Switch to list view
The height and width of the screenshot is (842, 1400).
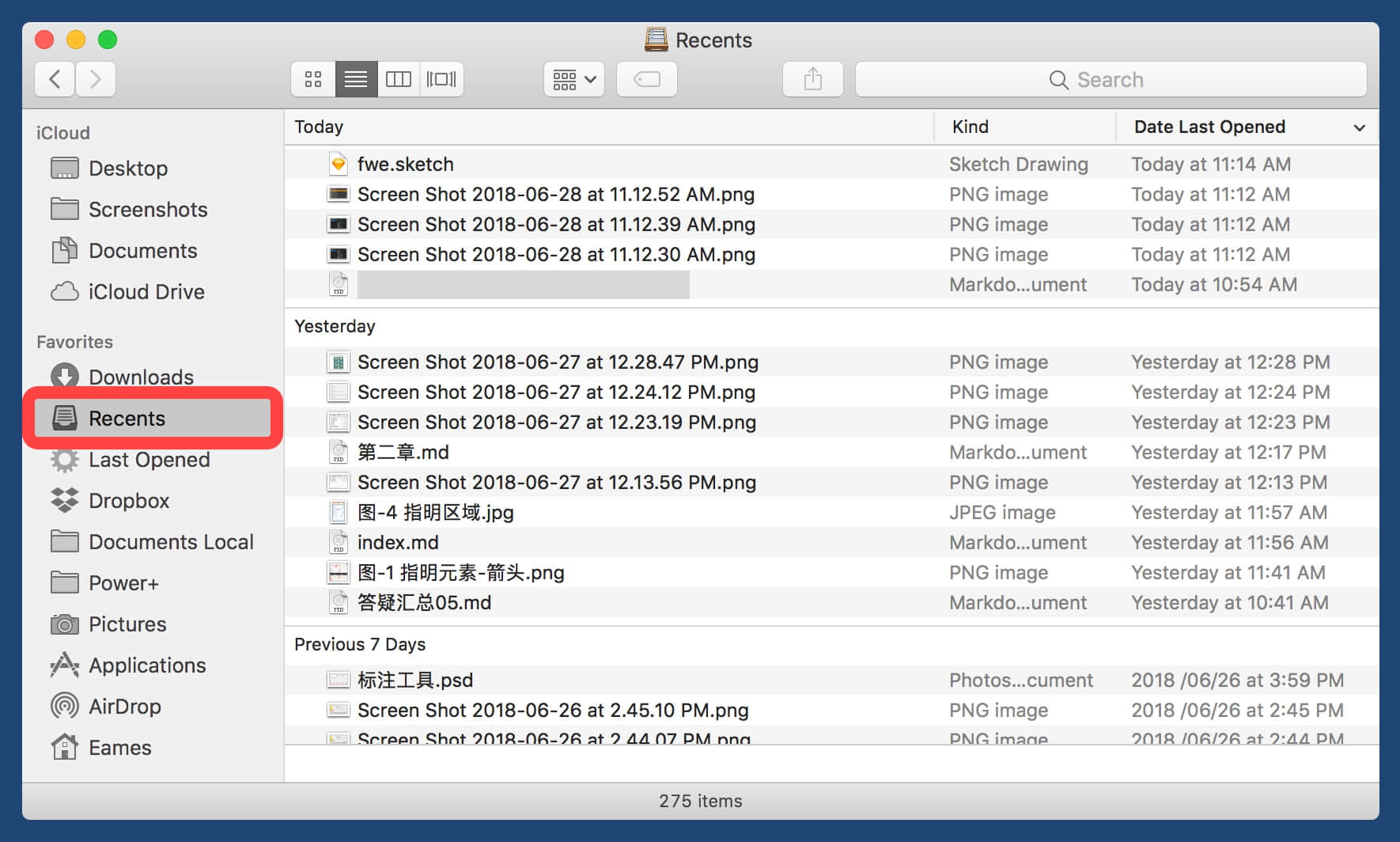[356, 79]
